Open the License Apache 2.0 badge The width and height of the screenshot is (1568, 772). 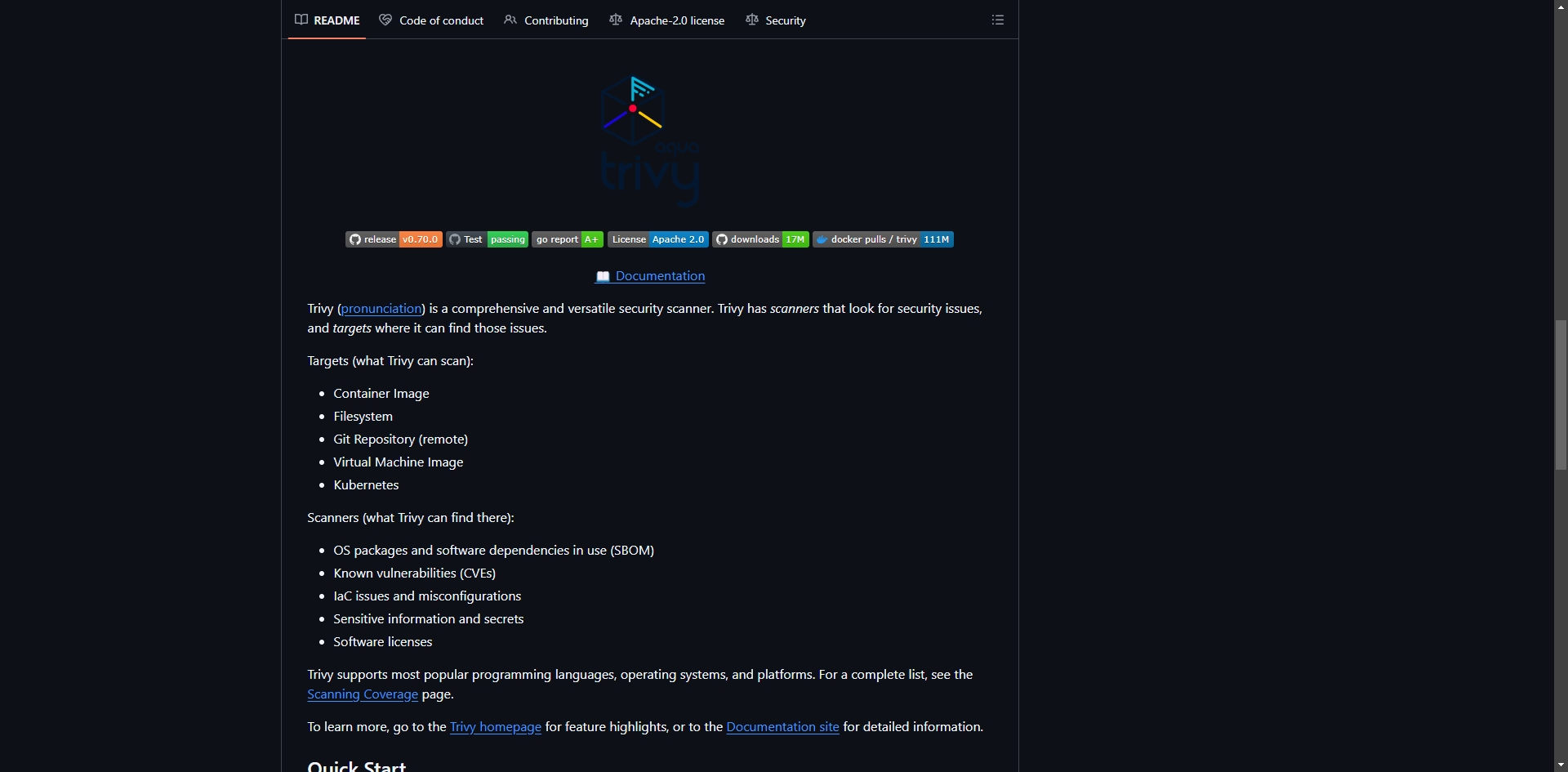click(x=658, y=239)
